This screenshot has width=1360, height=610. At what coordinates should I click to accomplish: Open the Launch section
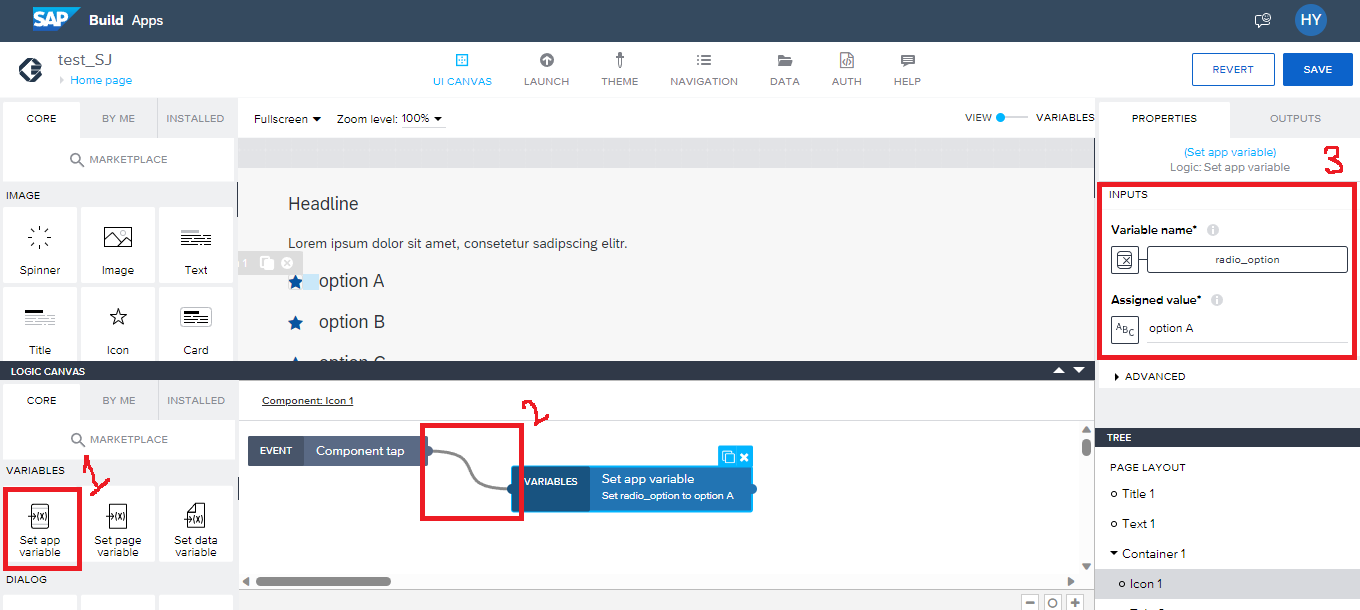tap(546, 70)
